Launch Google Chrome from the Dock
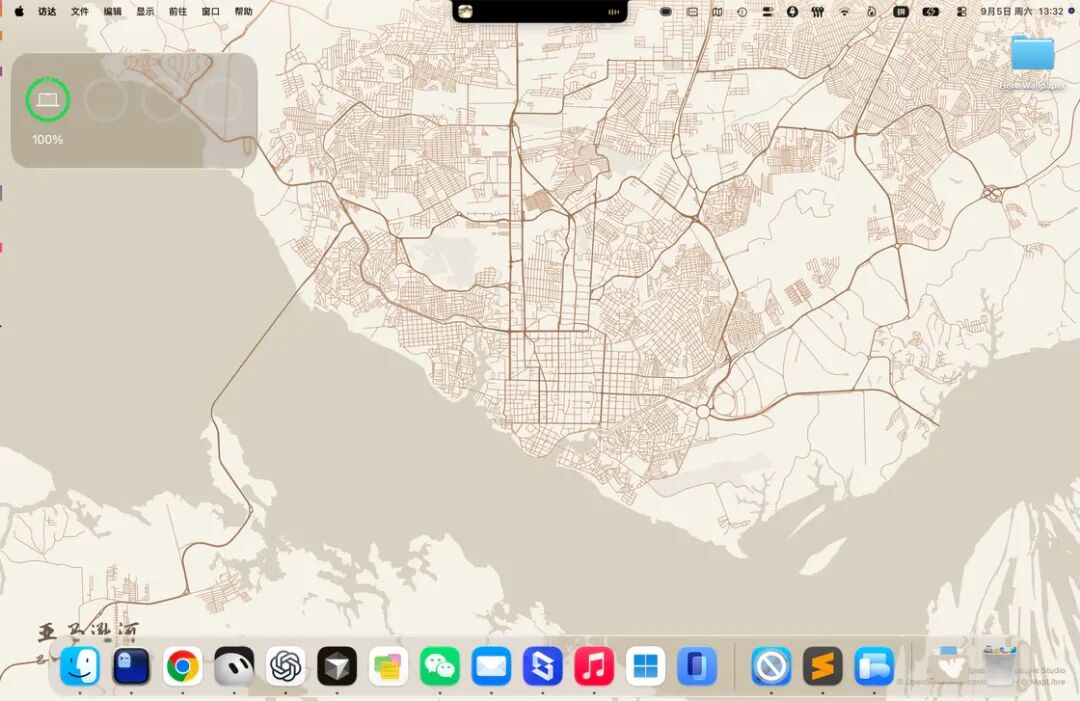1080x701 pixels. pyautogui.click(x=183, y=666)
